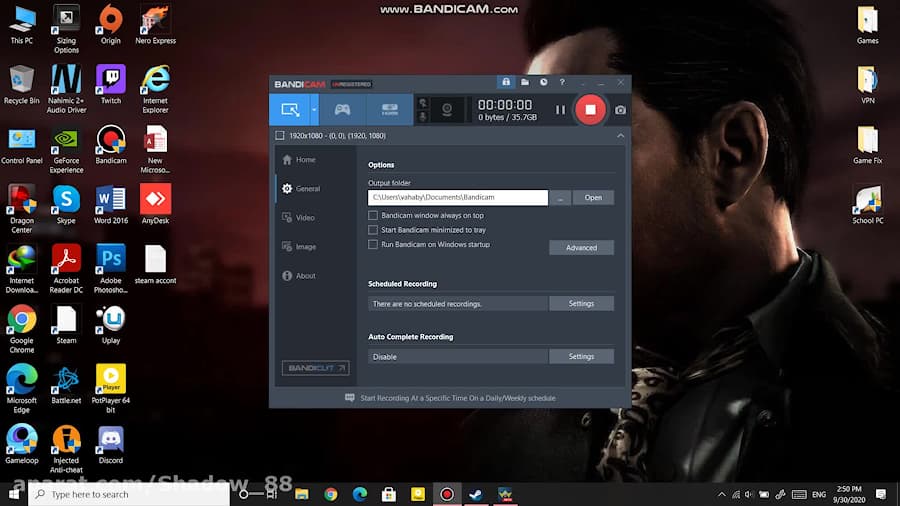Open screen recording mode dropdown arrow

point(314,109)
